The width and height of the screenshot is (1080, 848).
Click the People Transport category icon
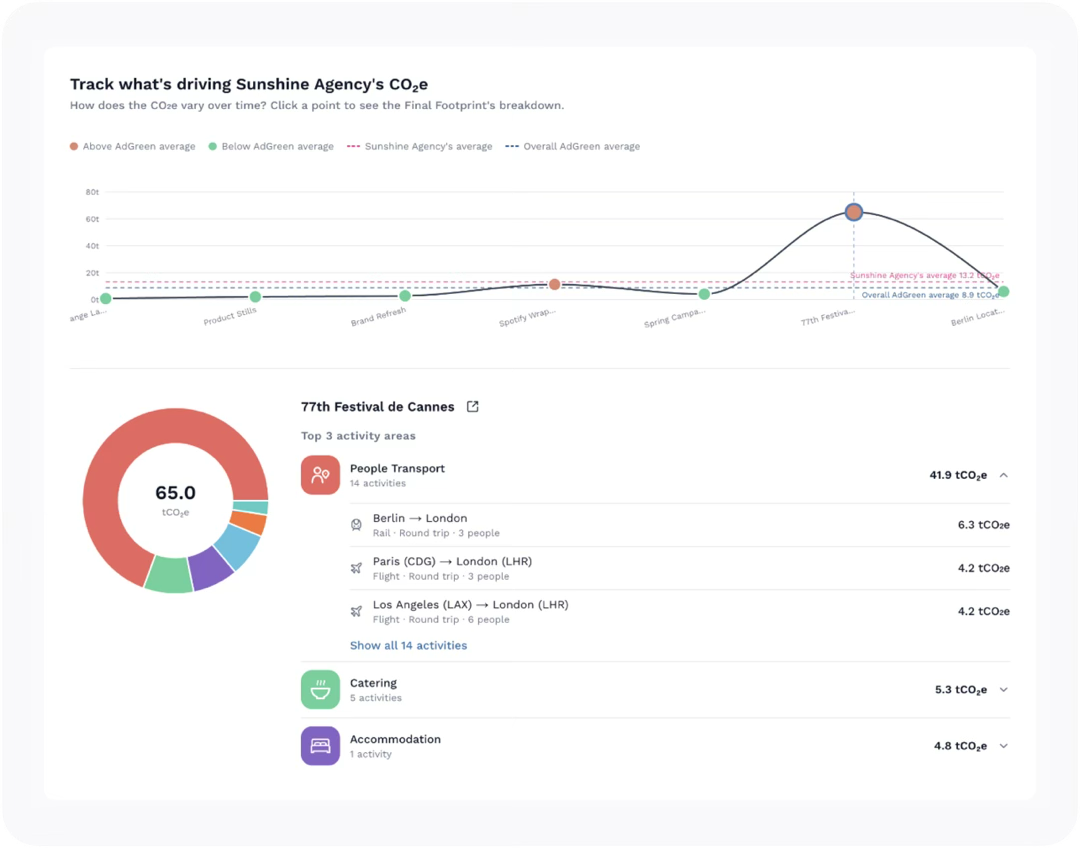click(320, 475)
